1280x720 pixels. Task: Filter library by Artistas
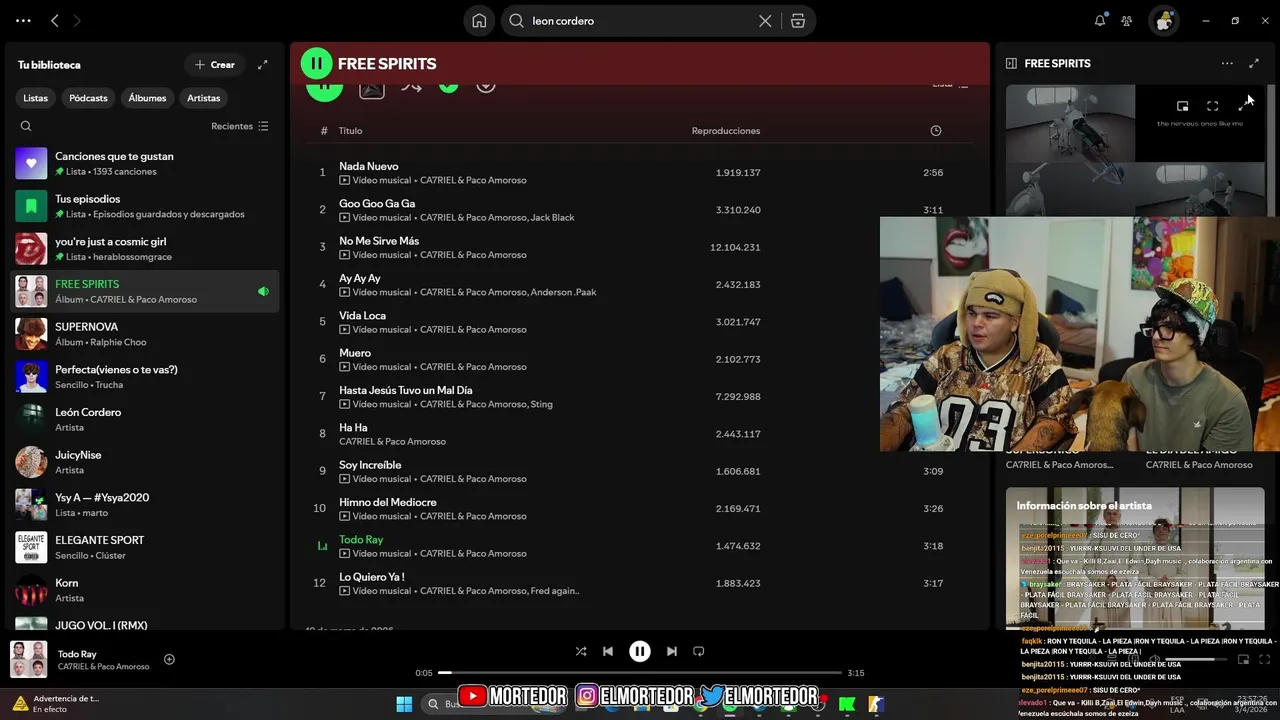coord(204,98)
